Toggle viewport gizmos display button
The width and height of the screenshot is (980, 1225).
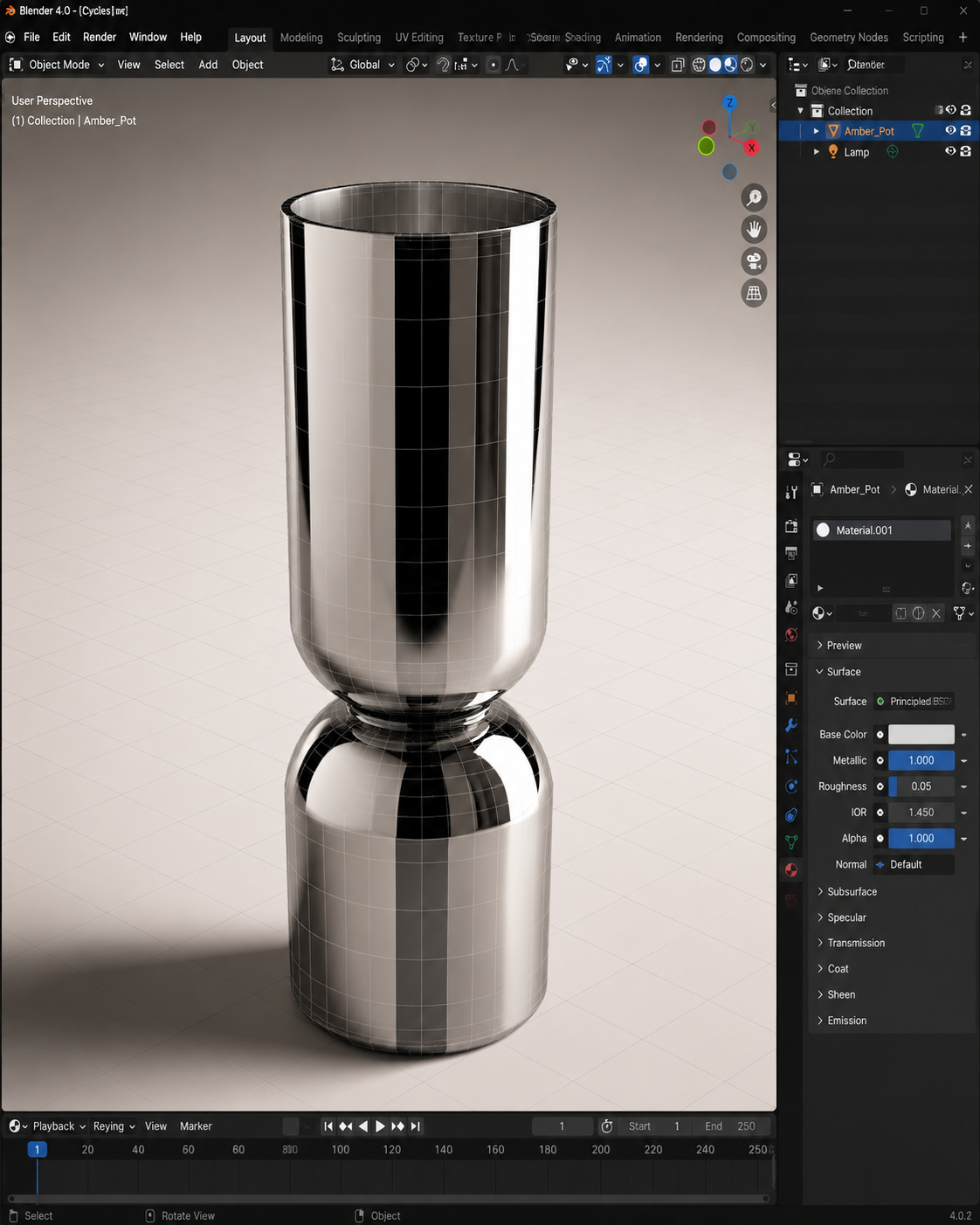click(604, 65)
